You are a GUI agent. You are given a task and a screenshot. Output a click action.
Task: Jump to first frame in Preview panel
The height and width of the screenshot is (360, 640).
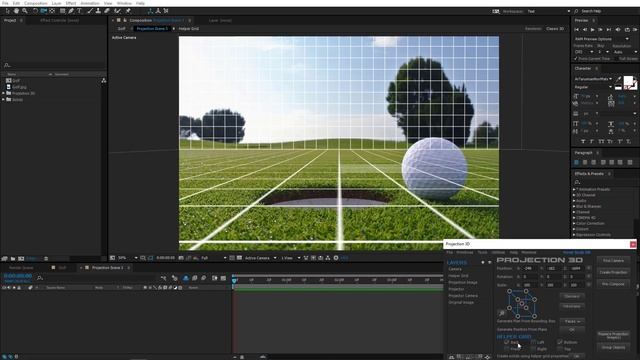click(577, 29)
